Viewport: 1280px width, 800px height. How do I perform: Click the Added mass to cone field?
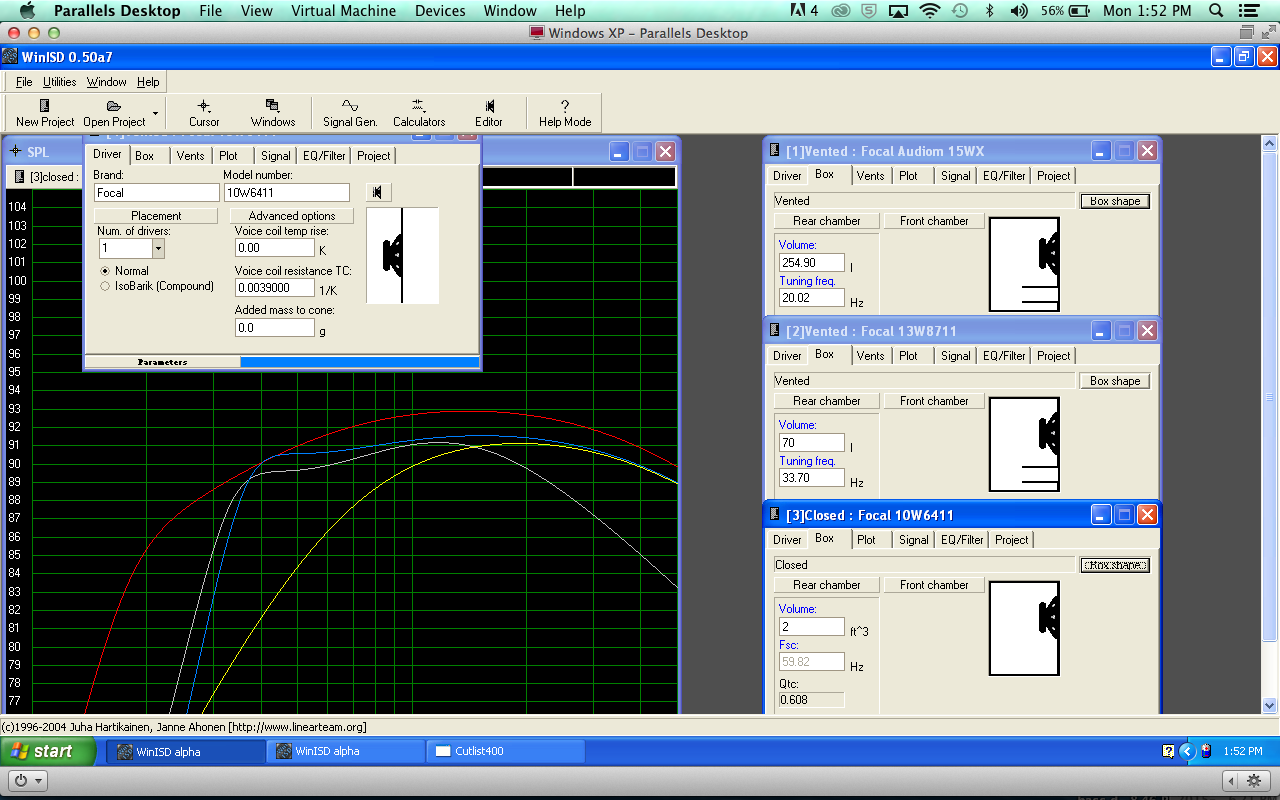point(275,327)
